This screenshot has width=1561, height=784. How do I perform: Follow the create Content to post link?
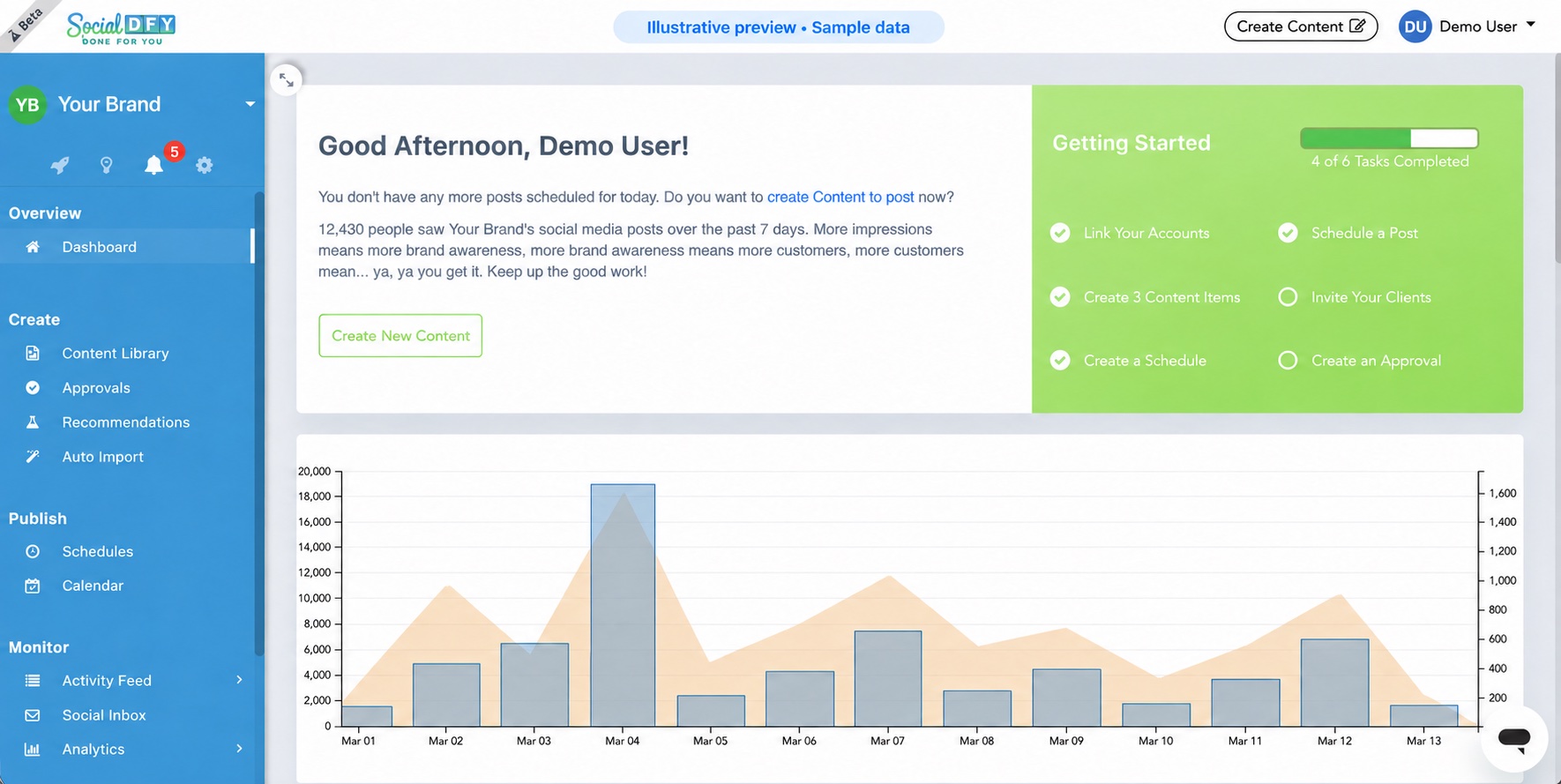click(840, 197)
